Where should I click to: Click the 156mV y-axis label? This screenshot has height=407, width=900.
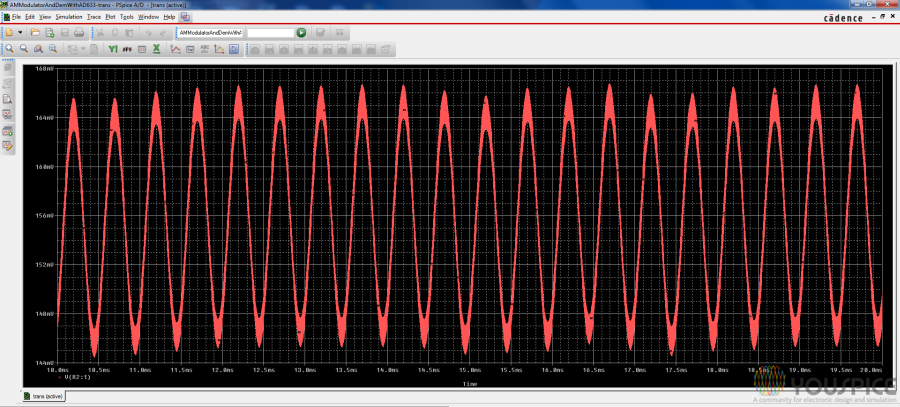tap(44, 216)
